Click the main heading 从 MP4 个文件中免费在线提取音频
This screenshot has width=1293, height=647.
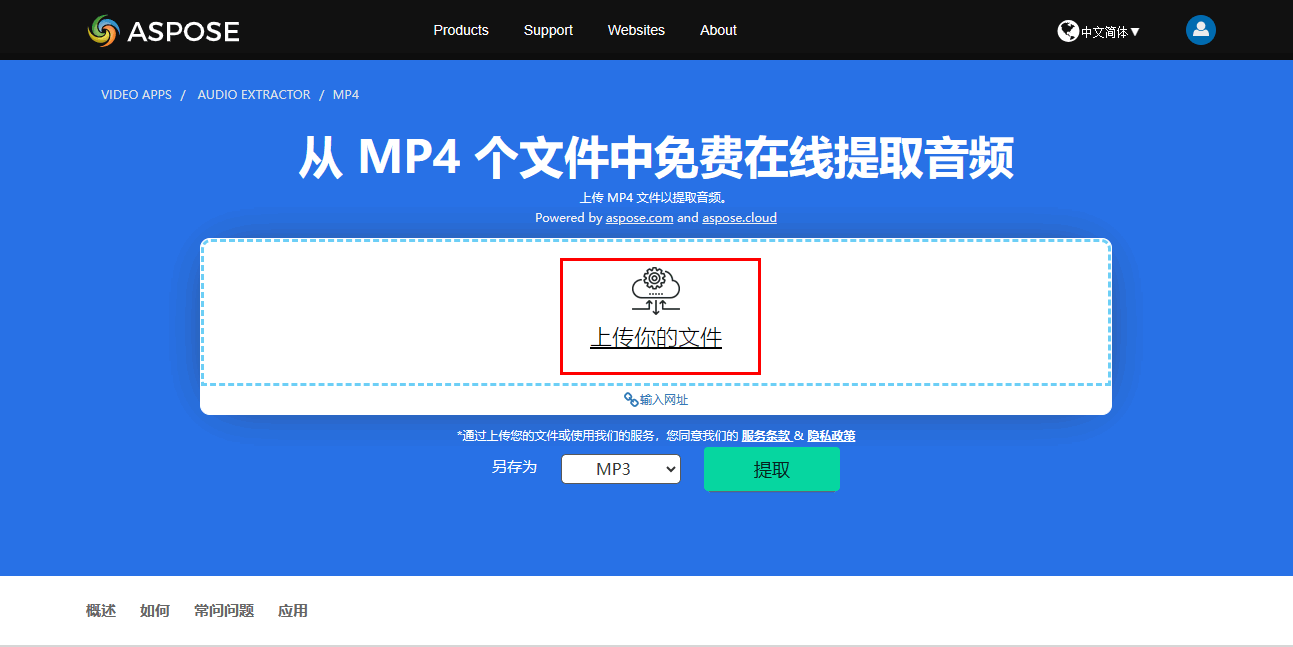coord(656,158)
